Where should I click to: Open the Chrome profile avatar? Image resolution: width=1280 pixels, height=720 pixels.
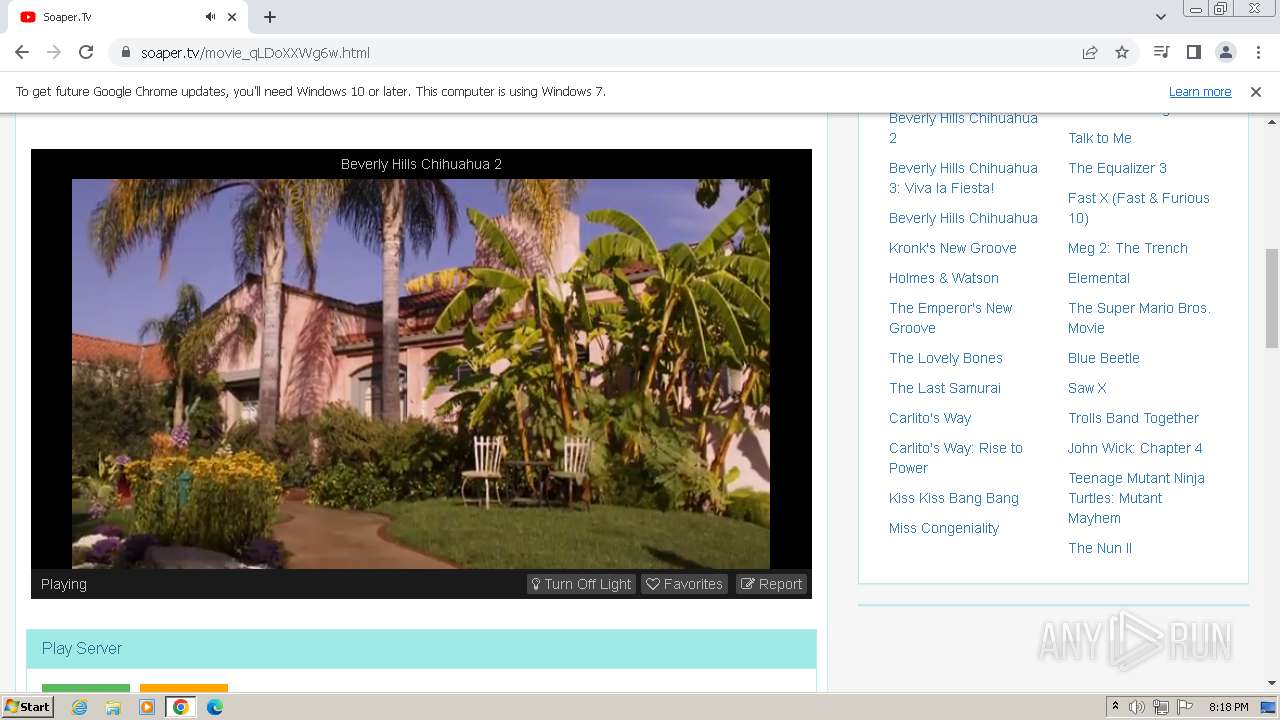click(1226, 53)
